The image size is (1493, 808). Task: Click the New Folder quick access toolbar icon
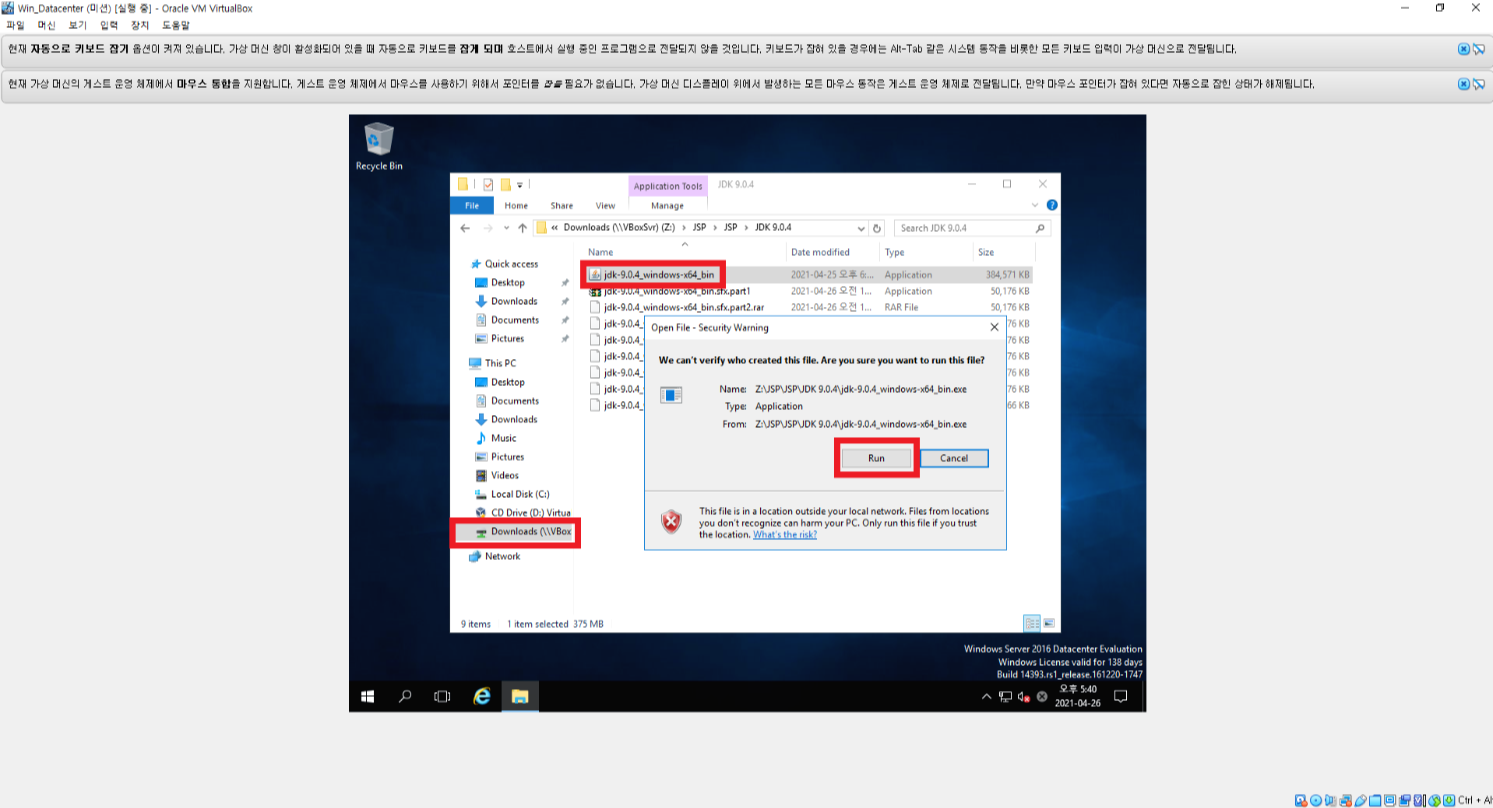(506, 185)
